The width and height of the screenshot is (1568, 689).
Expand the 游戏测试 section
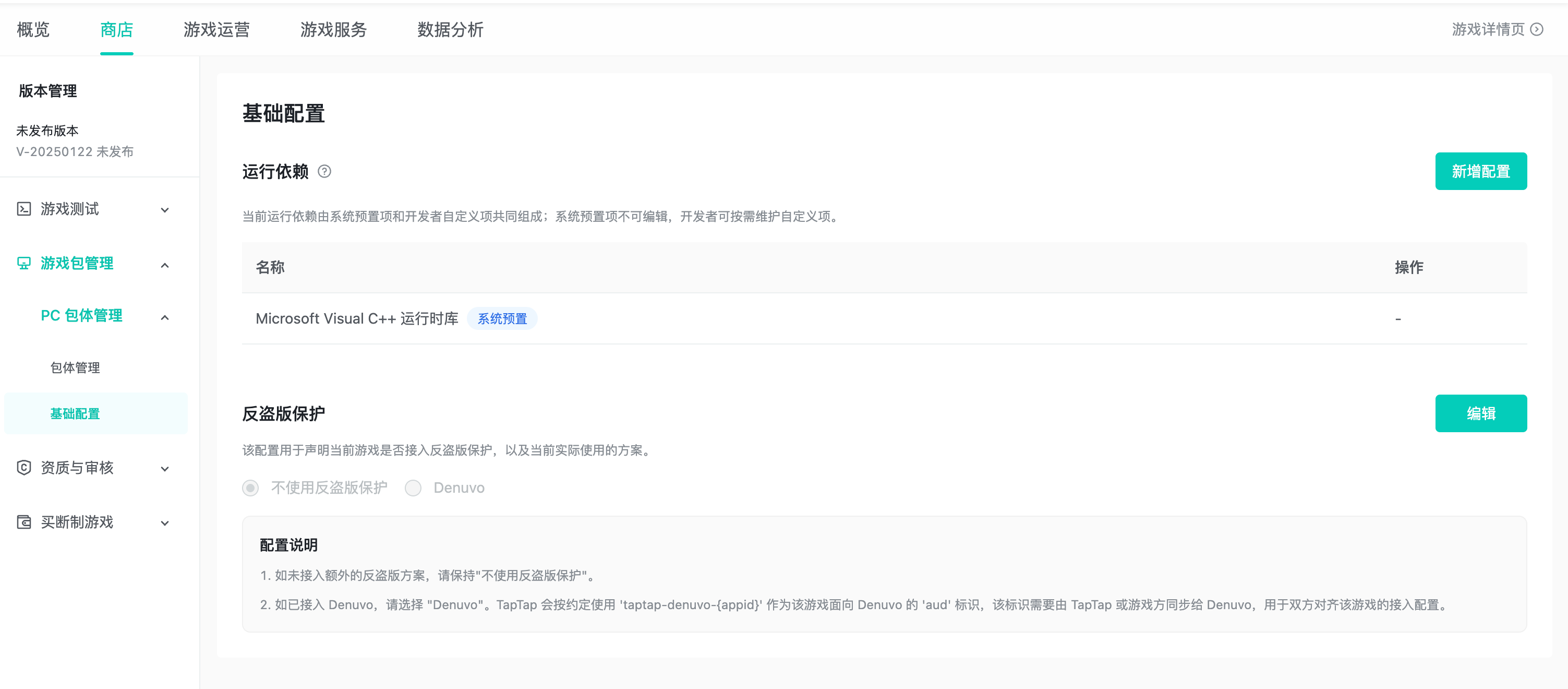click(x=164, y=209)
